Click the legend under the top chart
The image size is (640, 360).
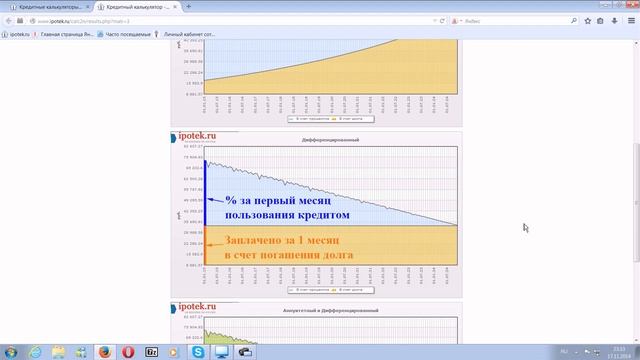331,119
